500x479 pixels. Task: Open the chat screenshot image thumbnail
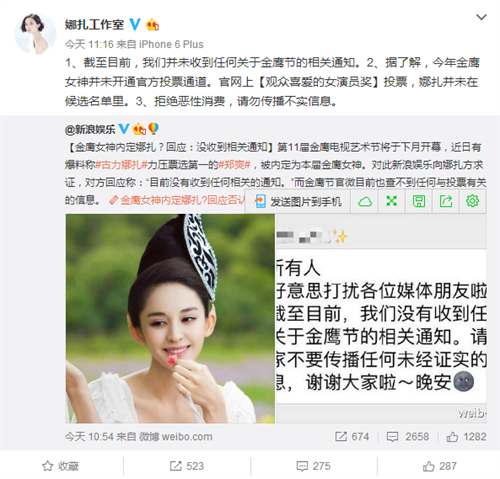[x=381, y=319]
